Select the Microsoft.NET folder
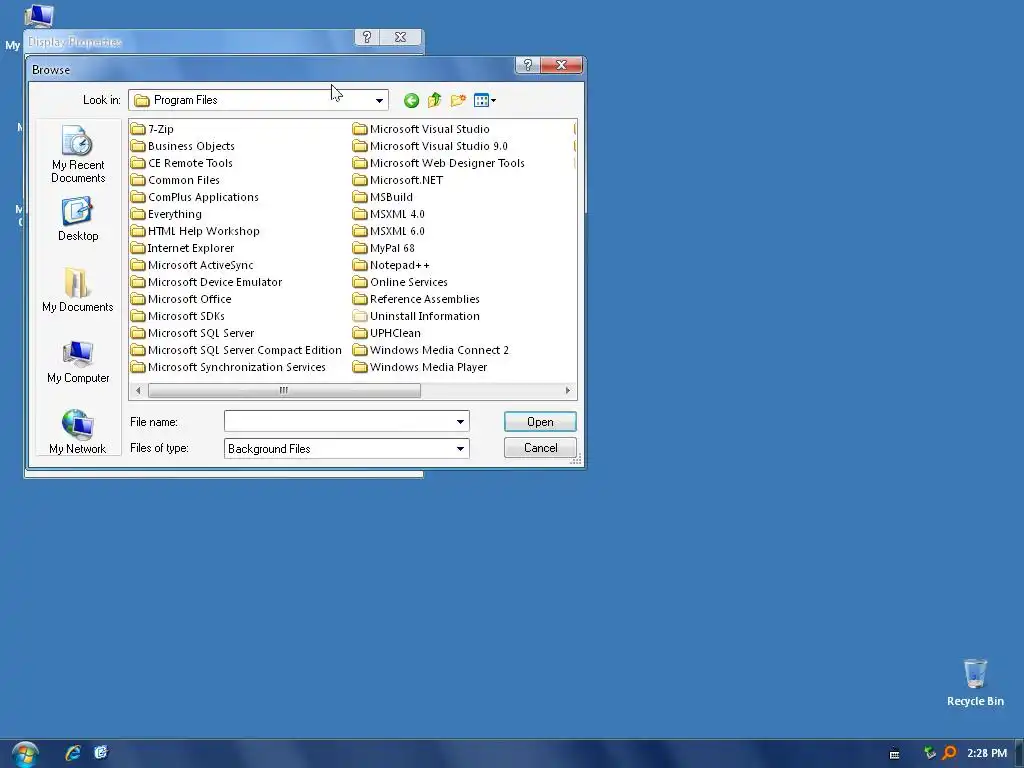Screen dimensions: 1024x768 (x=398, y=180)
